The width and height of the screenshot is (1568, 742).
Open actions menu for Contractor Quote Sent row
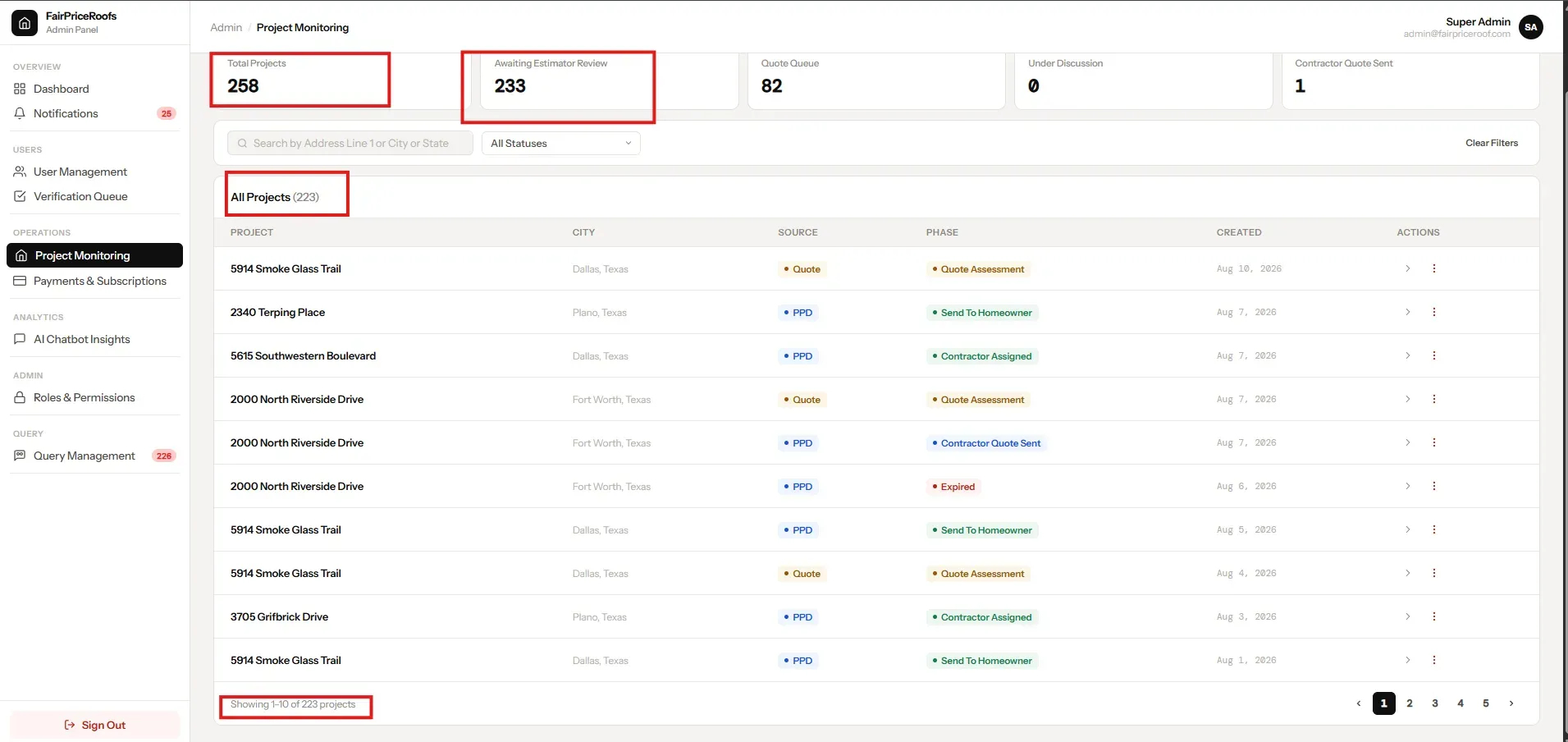(x=1434, y=442)
